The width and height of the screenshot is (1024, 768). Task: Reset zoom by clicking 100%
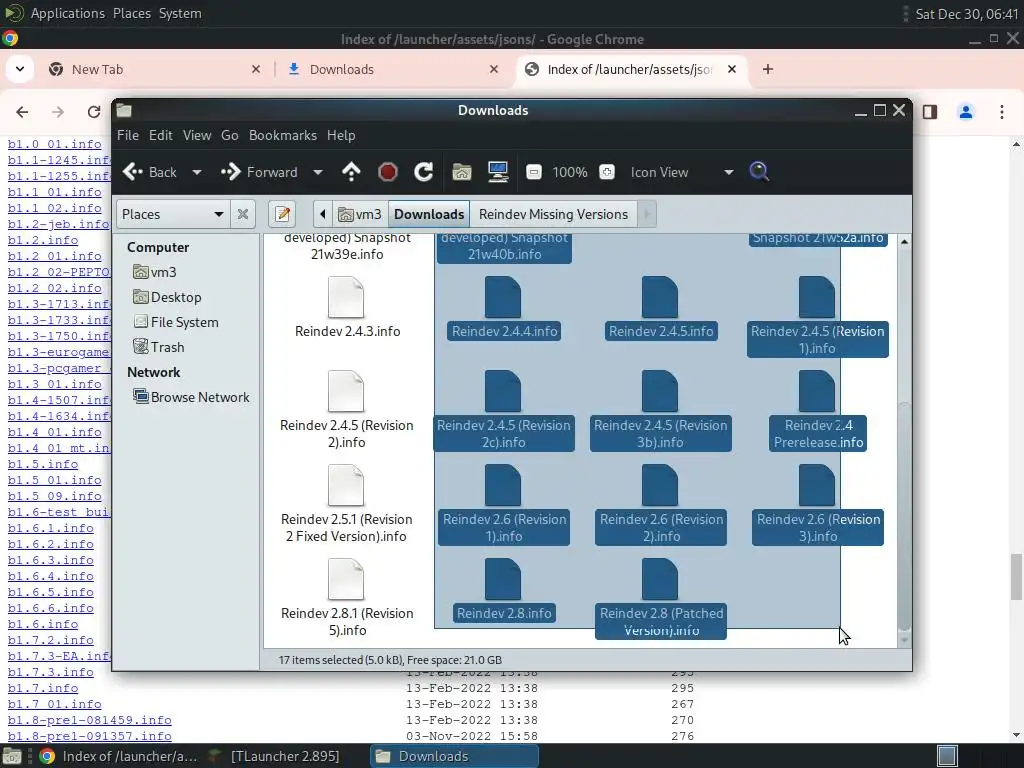pos(569,172)
